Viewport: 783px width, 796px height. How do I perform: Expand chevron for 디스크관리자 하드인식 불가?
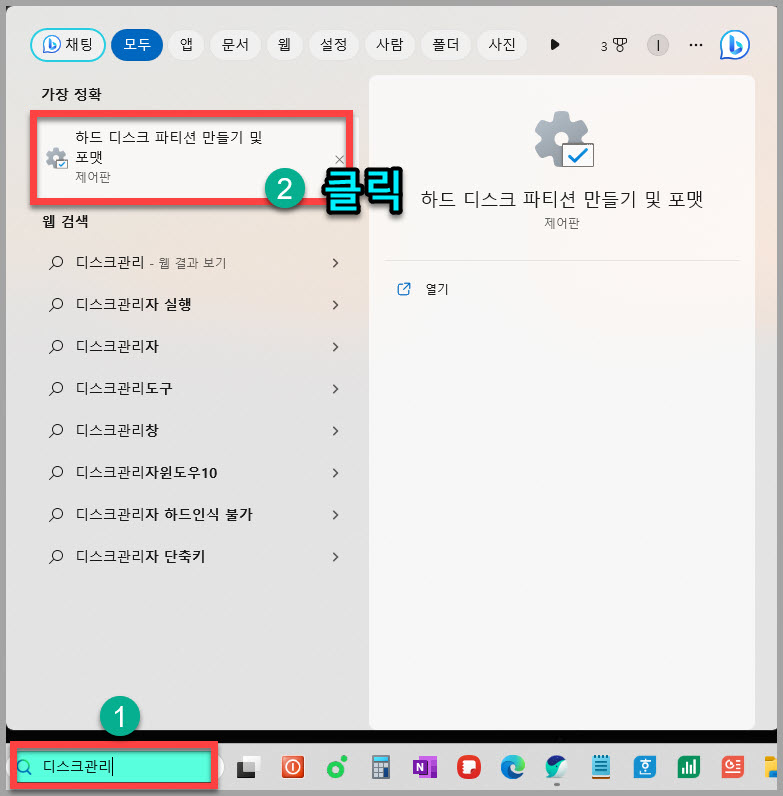335,515
